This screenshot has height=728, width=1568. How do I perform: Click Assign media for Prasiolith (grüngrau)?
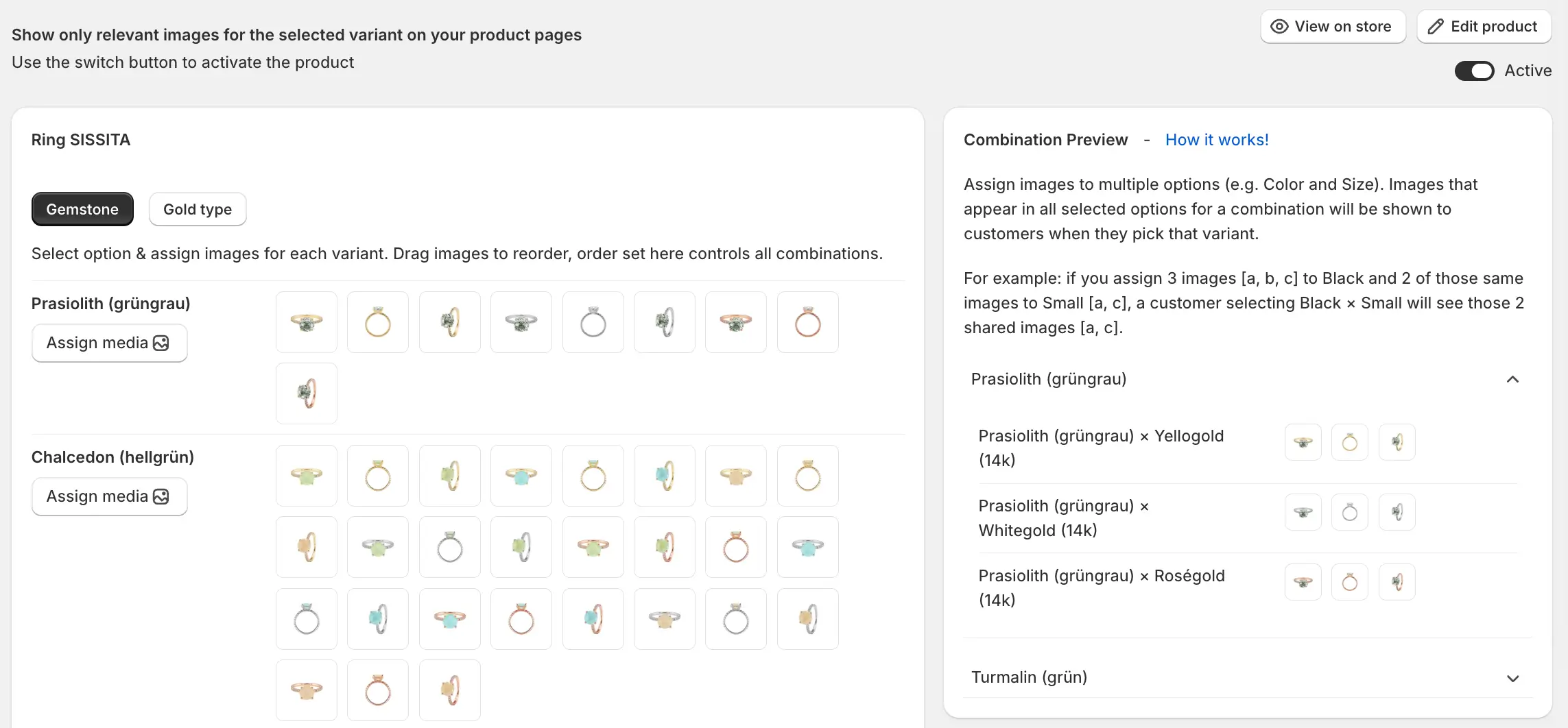tap(109, 343)
